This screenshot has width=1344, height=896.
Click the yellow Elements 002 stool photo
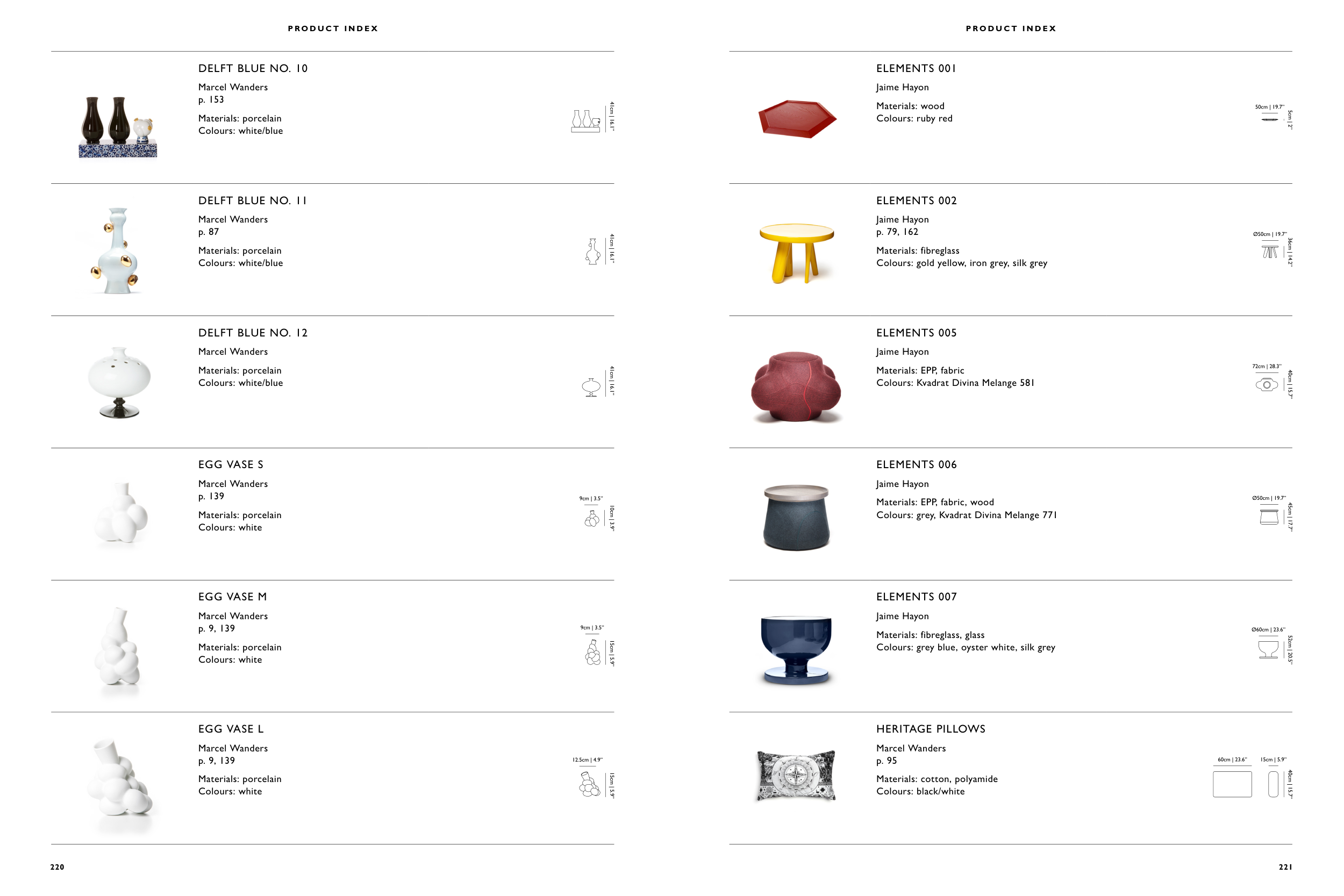pos(796,252)
